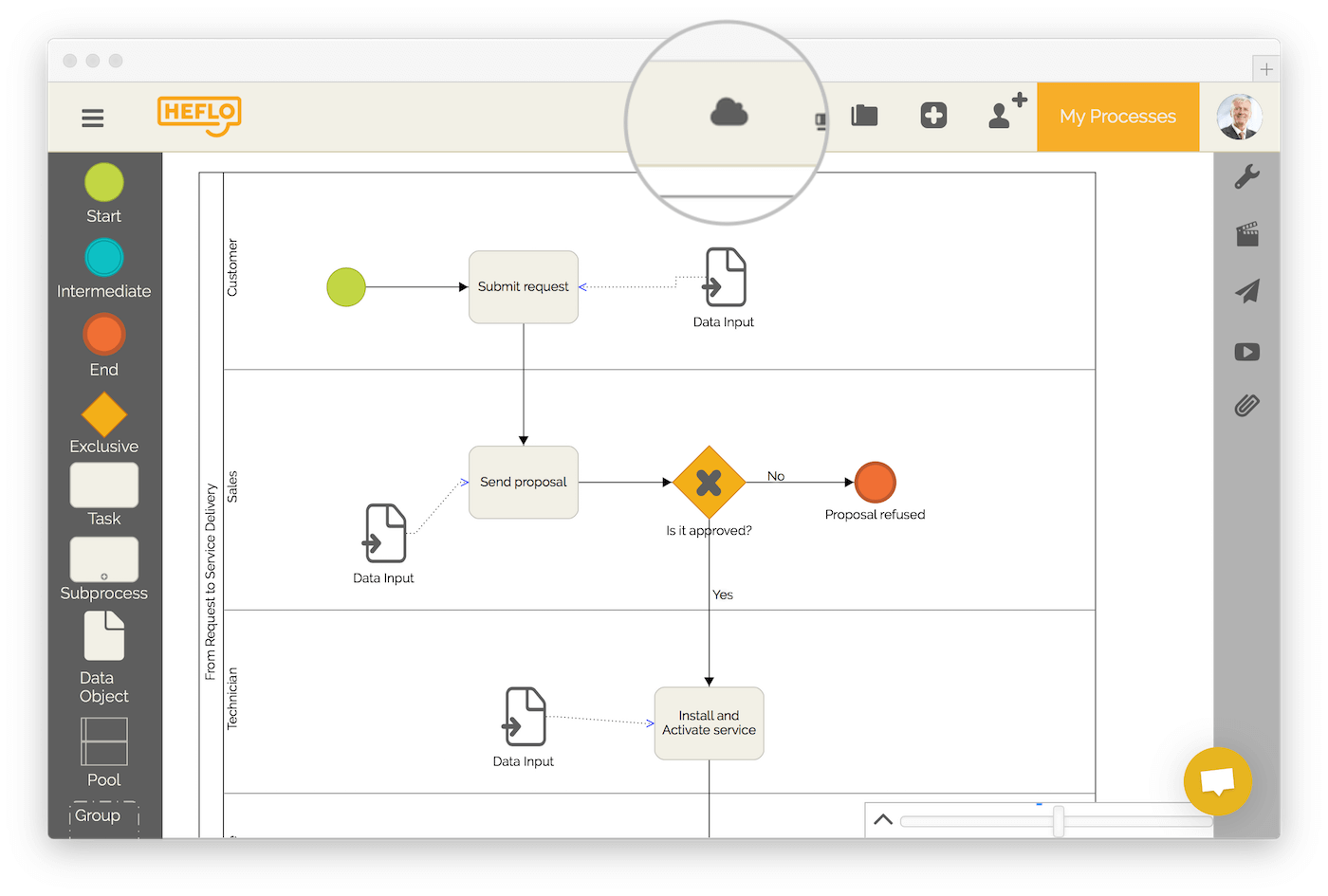The height and width of the screenshot is (896, 1328).
Task: Click the Sales lane label
Action: coord(232,486)
